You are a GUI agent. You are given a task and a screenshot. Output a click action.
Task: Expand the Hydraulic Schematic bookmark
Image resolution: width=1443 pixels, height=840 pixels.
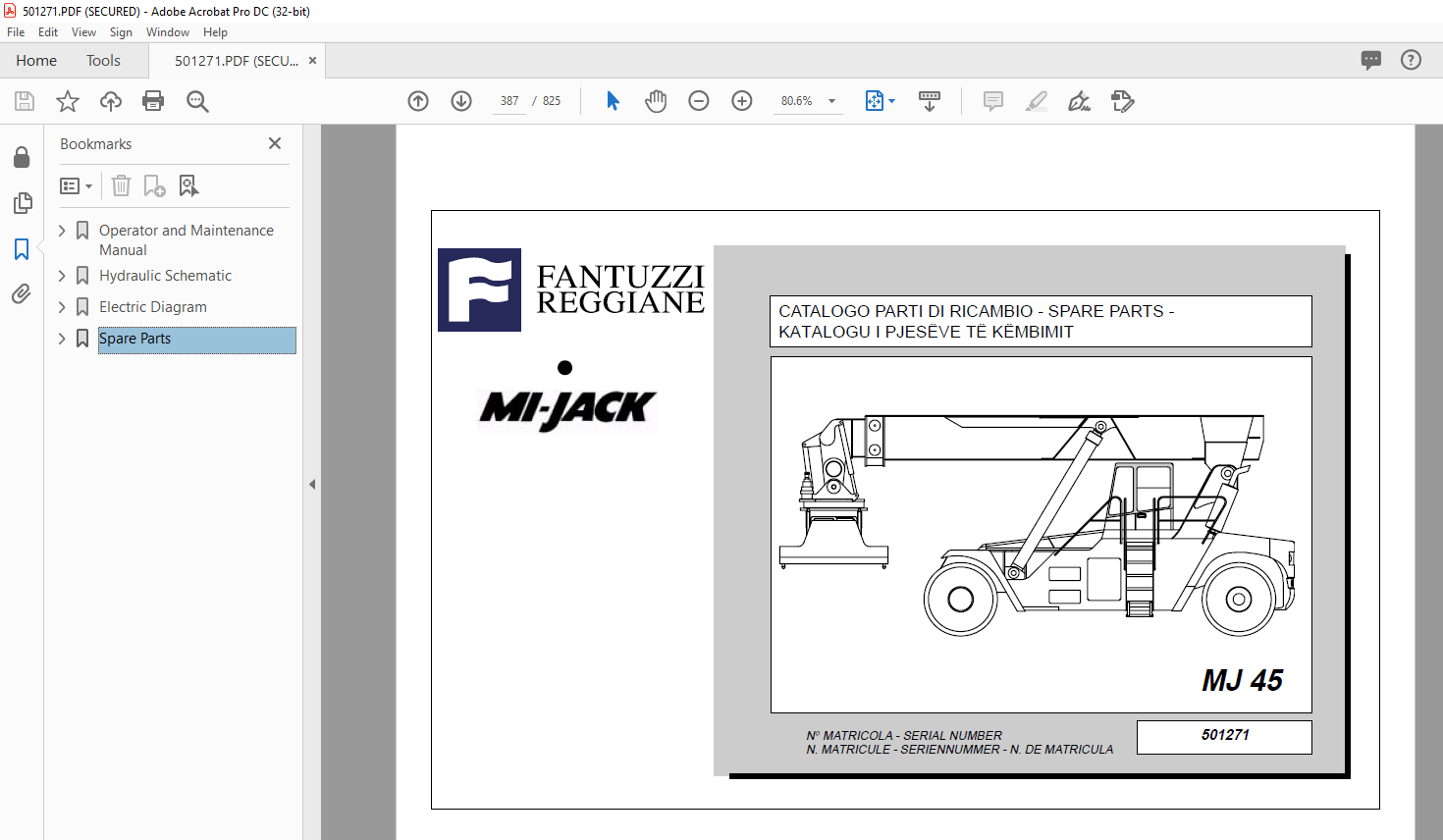tap(63, 276)
